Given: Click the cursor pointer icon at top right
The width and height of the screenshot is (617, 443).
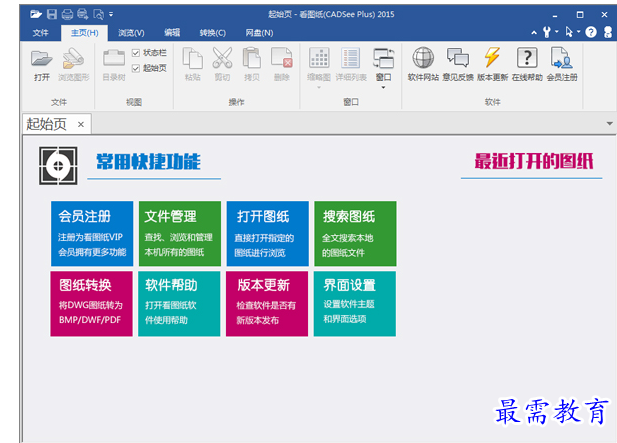Looking at the screenshot, I should [569, 32].
